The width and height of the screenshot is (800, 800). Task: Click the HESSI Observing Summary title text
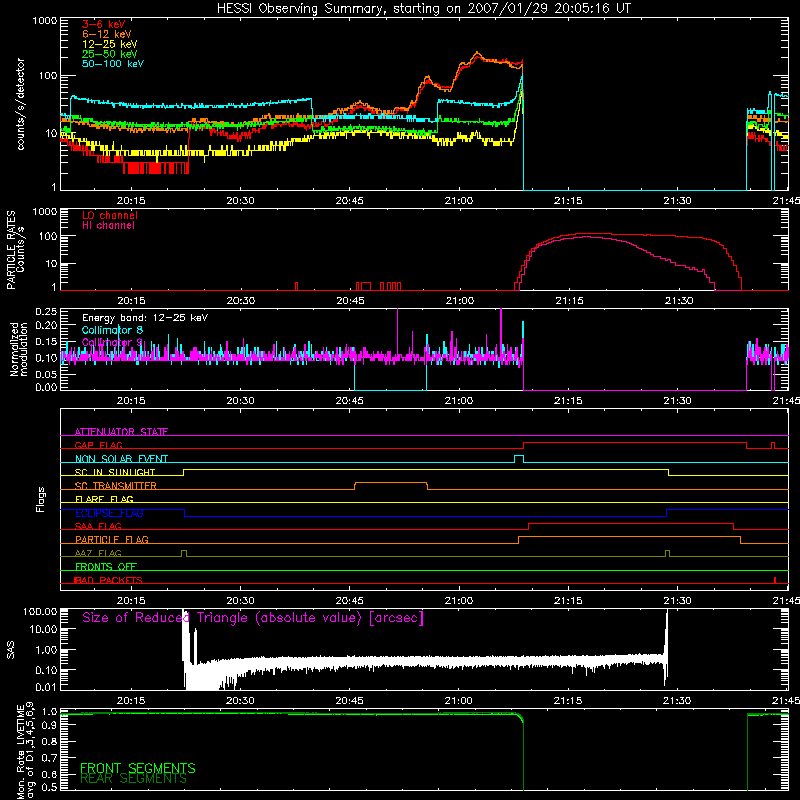[x=424, y=9]
